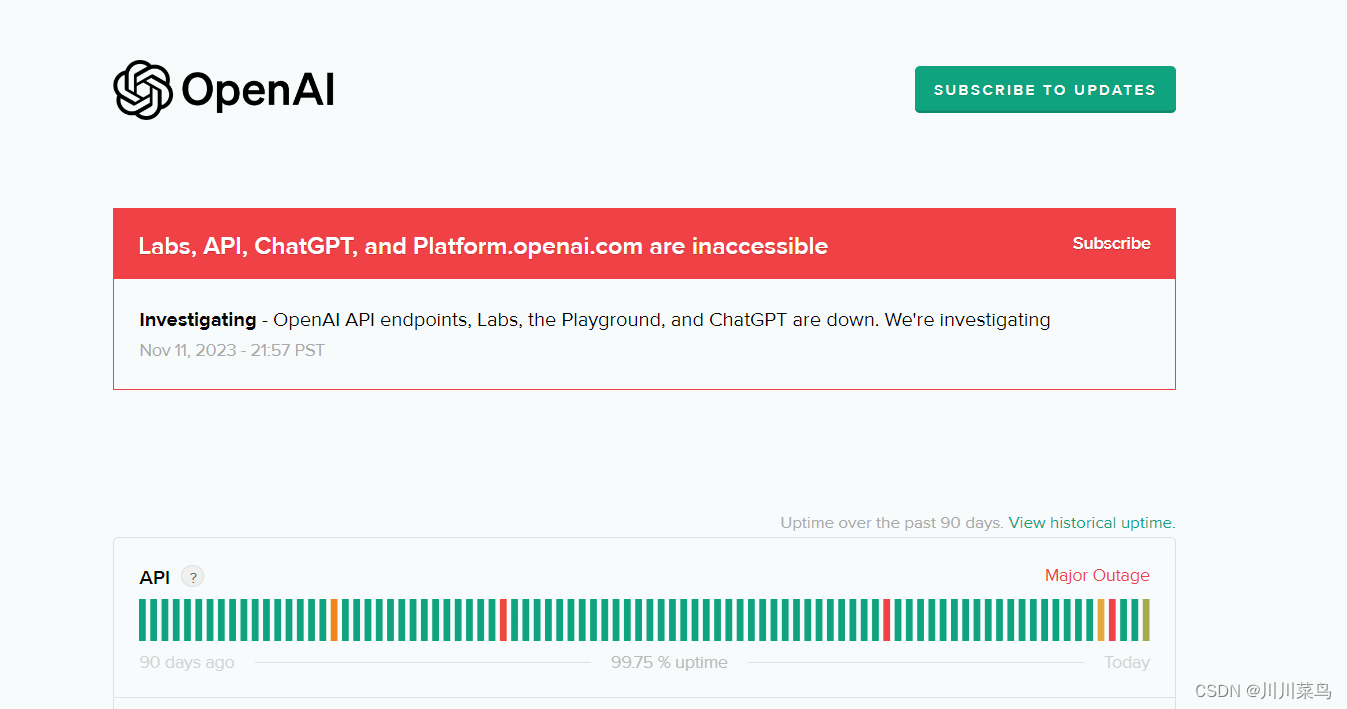Screen dimensions: 1347x709
Task: Click Subscribe in the red incident banner
Action: (x=1111, y=243)
